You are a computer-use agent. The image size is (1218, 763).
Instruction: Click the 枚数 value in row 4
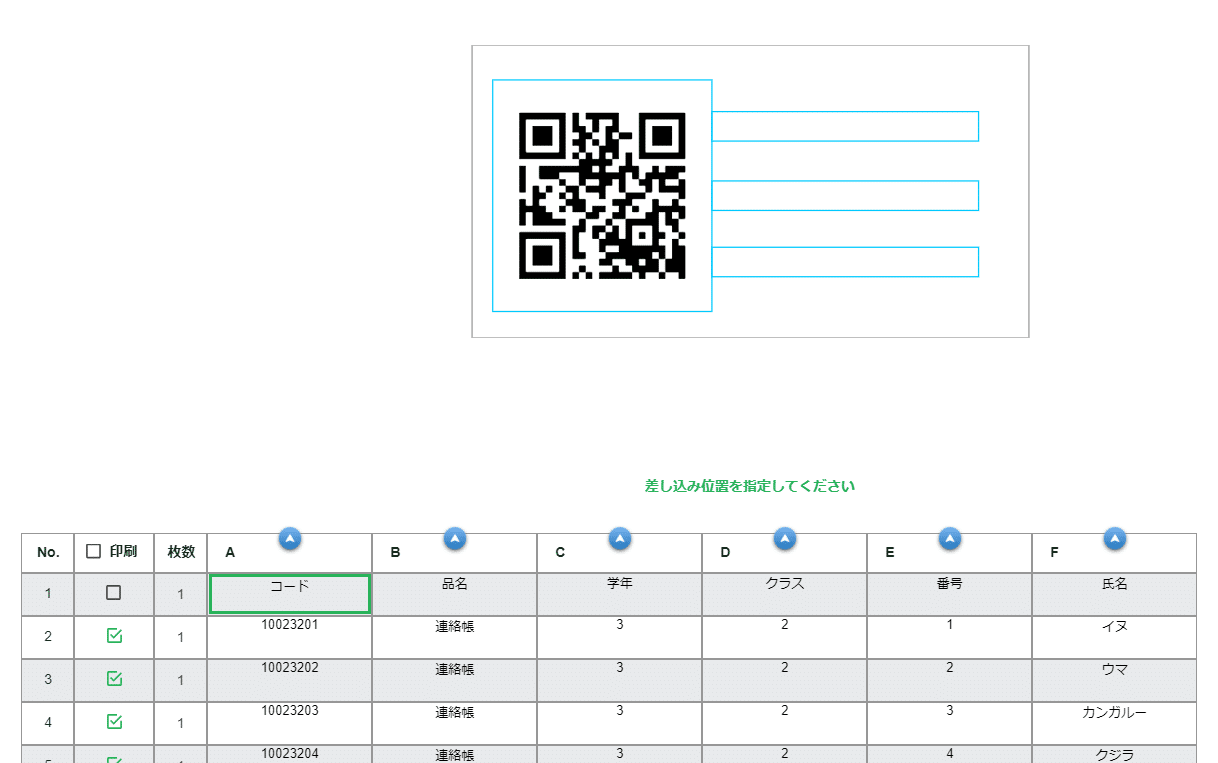coord(181,723)
